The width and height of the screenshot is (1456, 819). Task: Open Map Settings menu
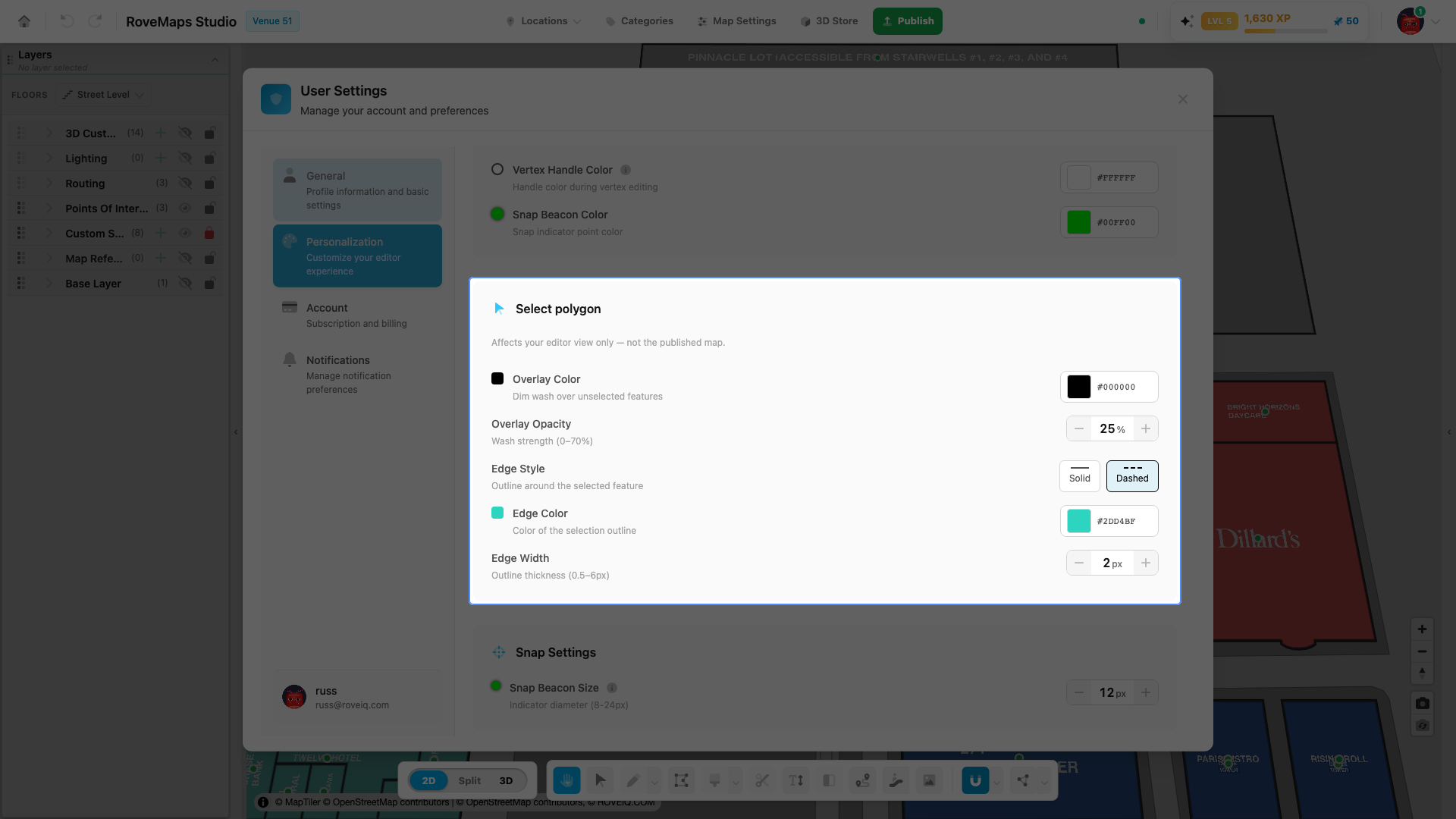click(x=737, y=21)
